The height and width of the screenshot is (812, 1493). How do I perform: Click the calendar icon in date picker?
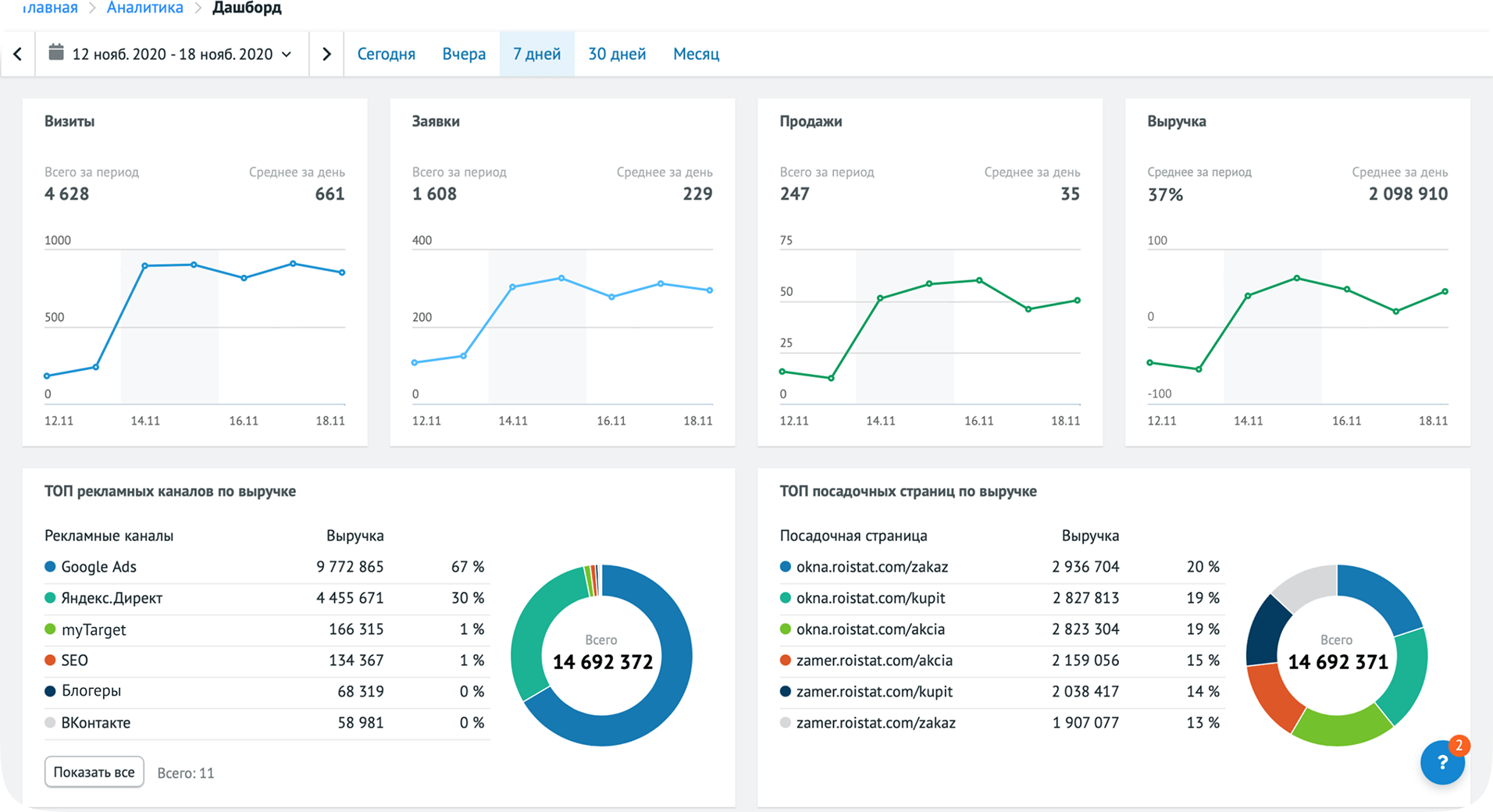coord(56,53)
